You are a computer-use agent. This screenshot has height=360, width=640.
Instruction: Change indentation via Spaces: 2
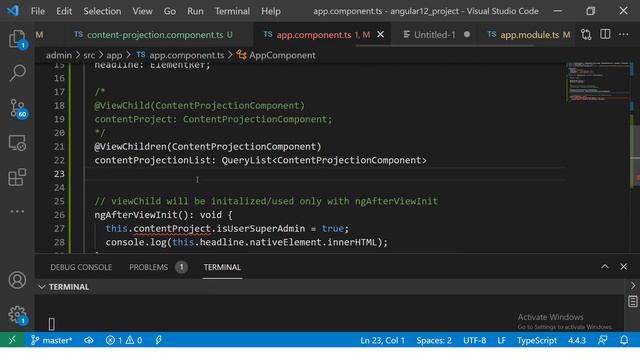434,340
